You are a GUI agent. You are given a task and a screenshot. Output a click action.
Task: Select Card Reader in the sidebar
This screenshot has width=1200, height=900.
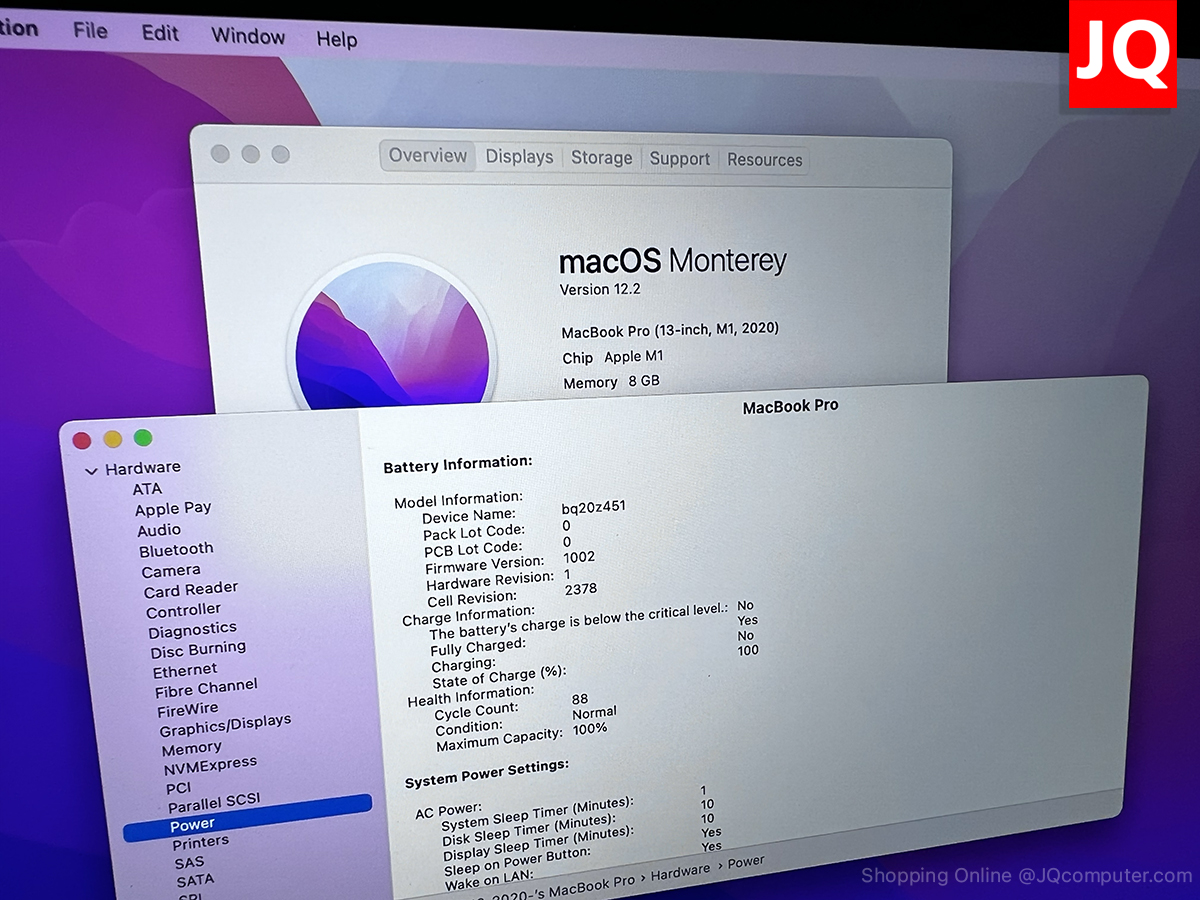coord(191,590)
